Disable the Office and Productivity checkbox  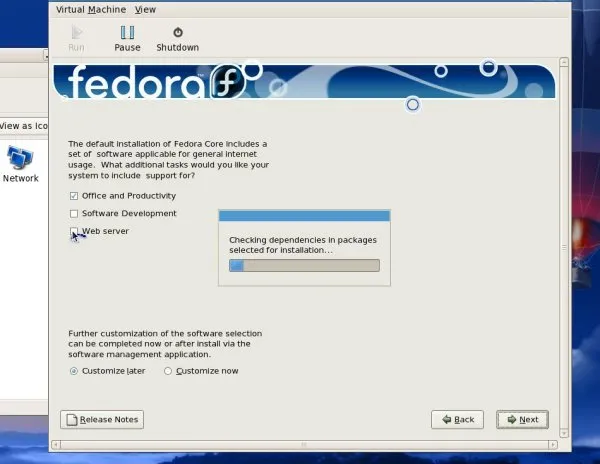tap(74, 196)
